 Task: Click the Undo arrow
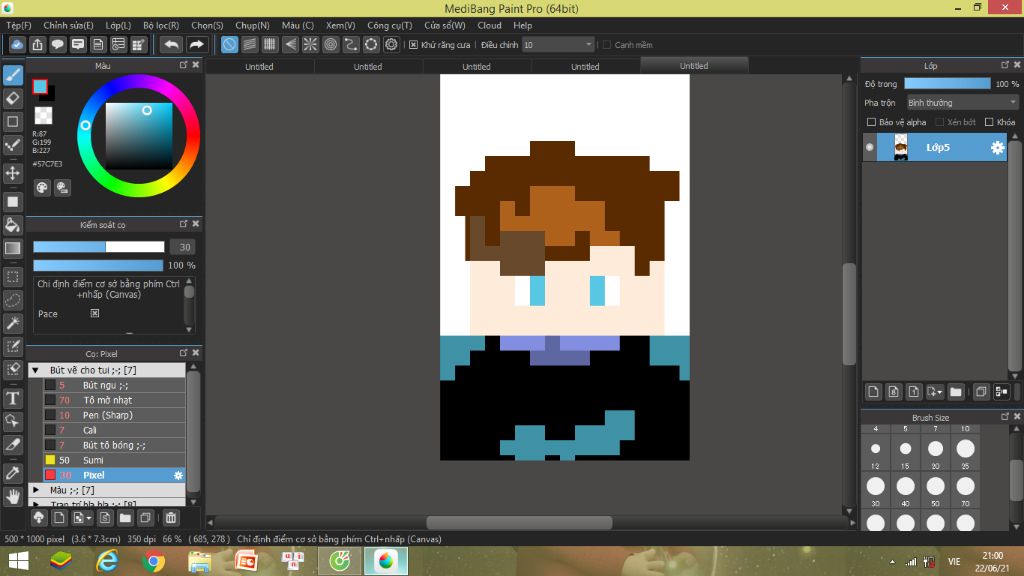171,44
